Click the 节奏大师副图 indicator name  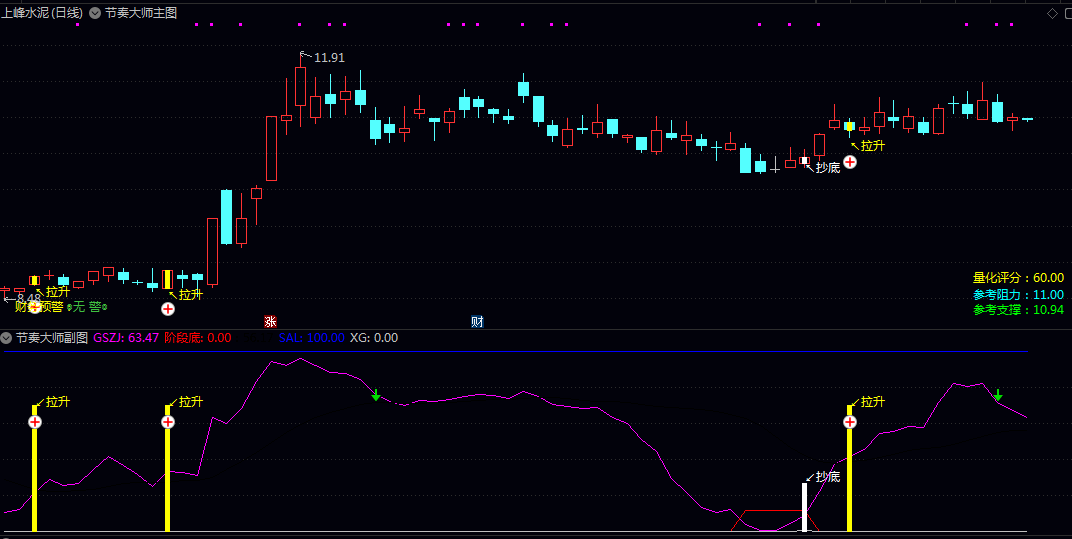pyautogui.click(x=52, y=338)
